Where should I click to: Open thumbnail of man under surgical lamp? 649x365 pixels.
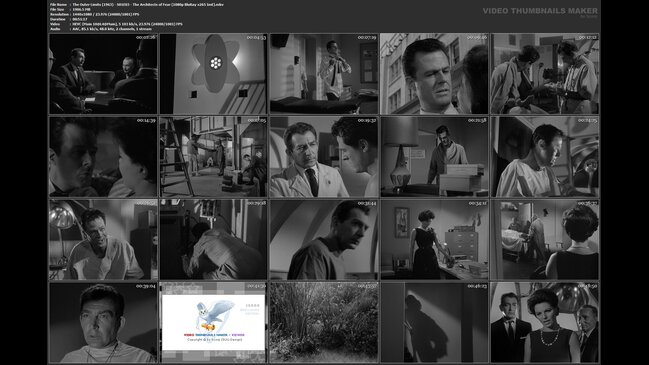[x=103, y=240]
